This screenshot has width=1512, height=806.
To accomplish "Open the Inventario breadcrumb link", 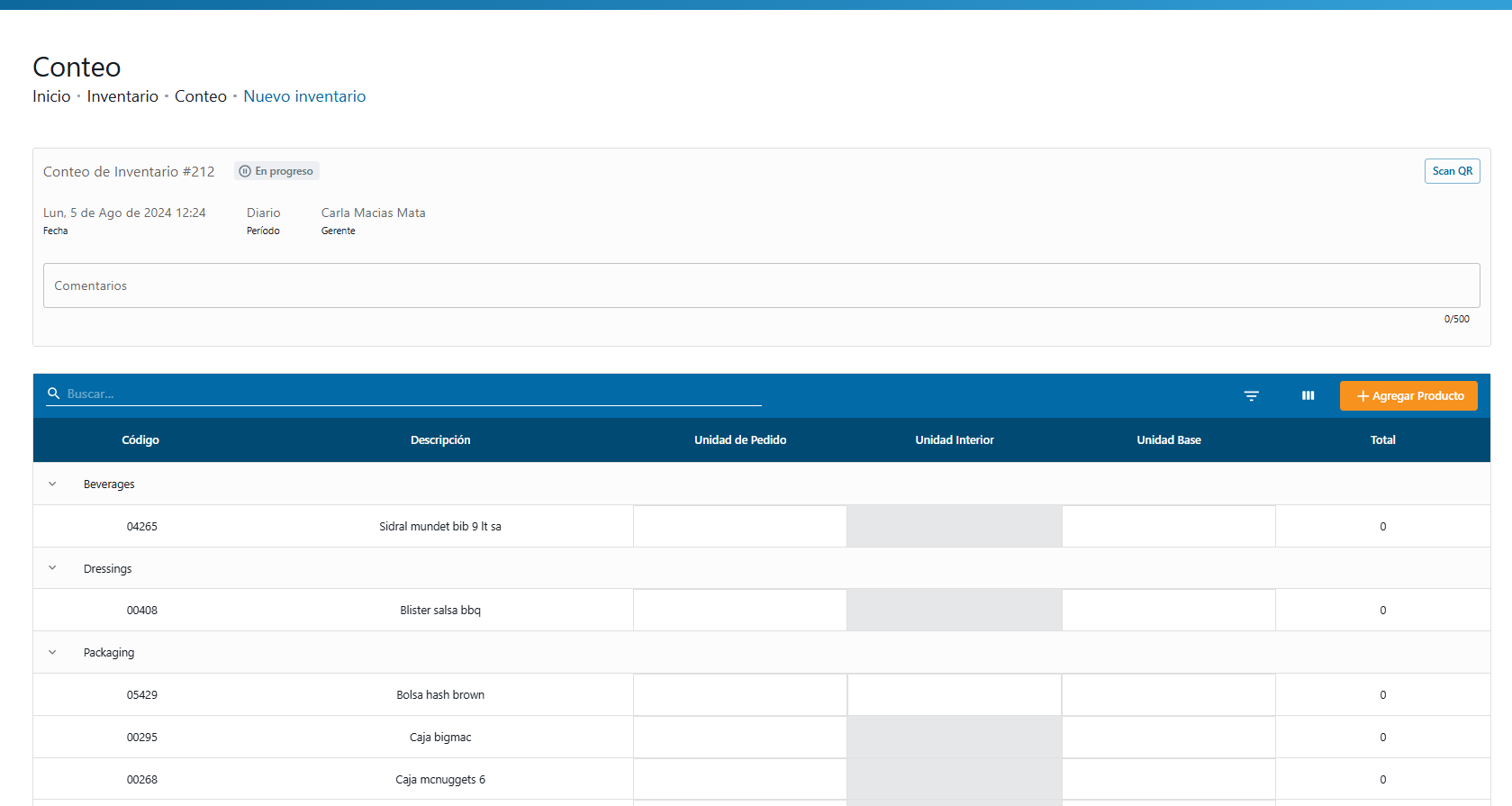I will [x=122, y=96].
